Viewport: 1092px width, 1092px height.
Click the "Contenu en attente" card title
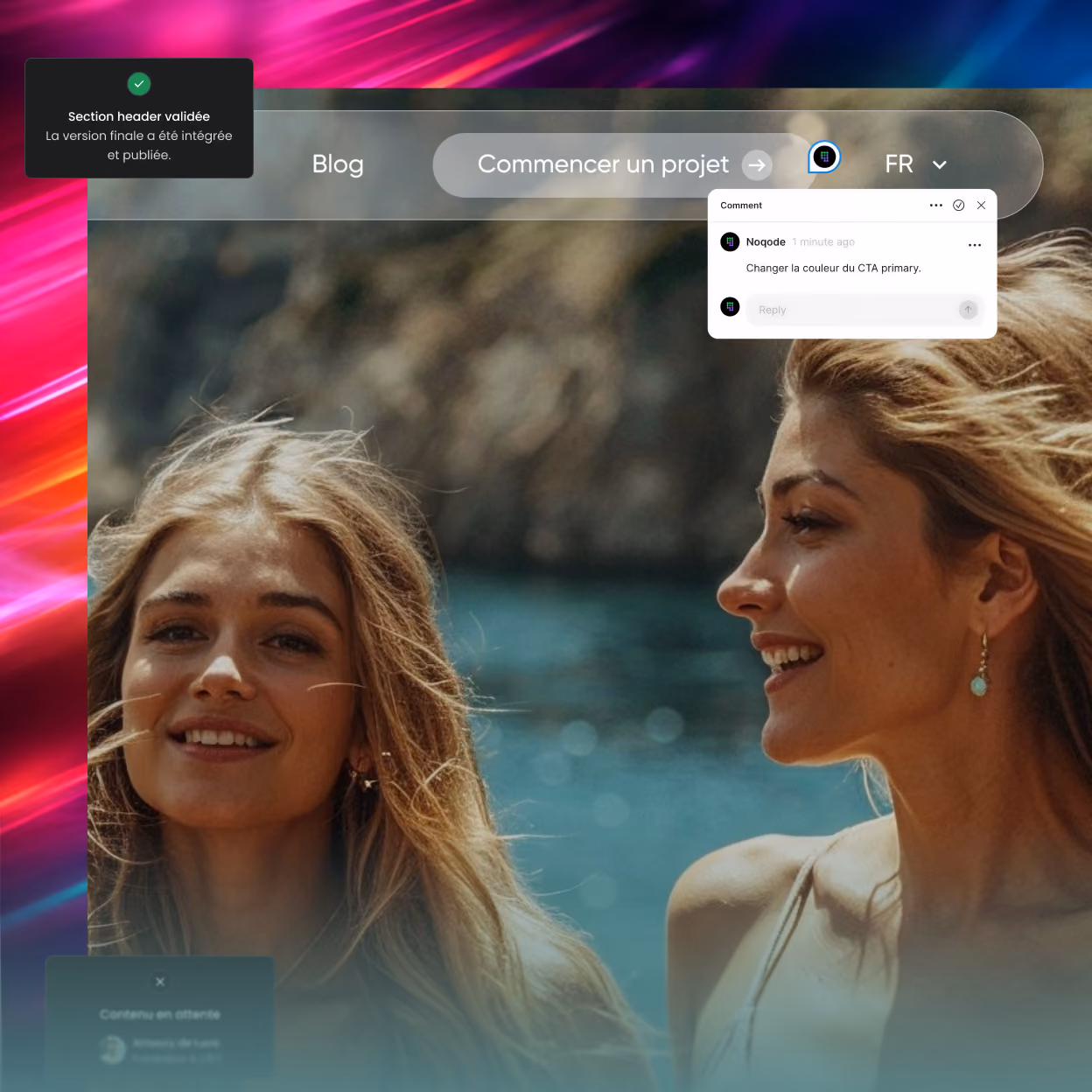[160, 1014]
